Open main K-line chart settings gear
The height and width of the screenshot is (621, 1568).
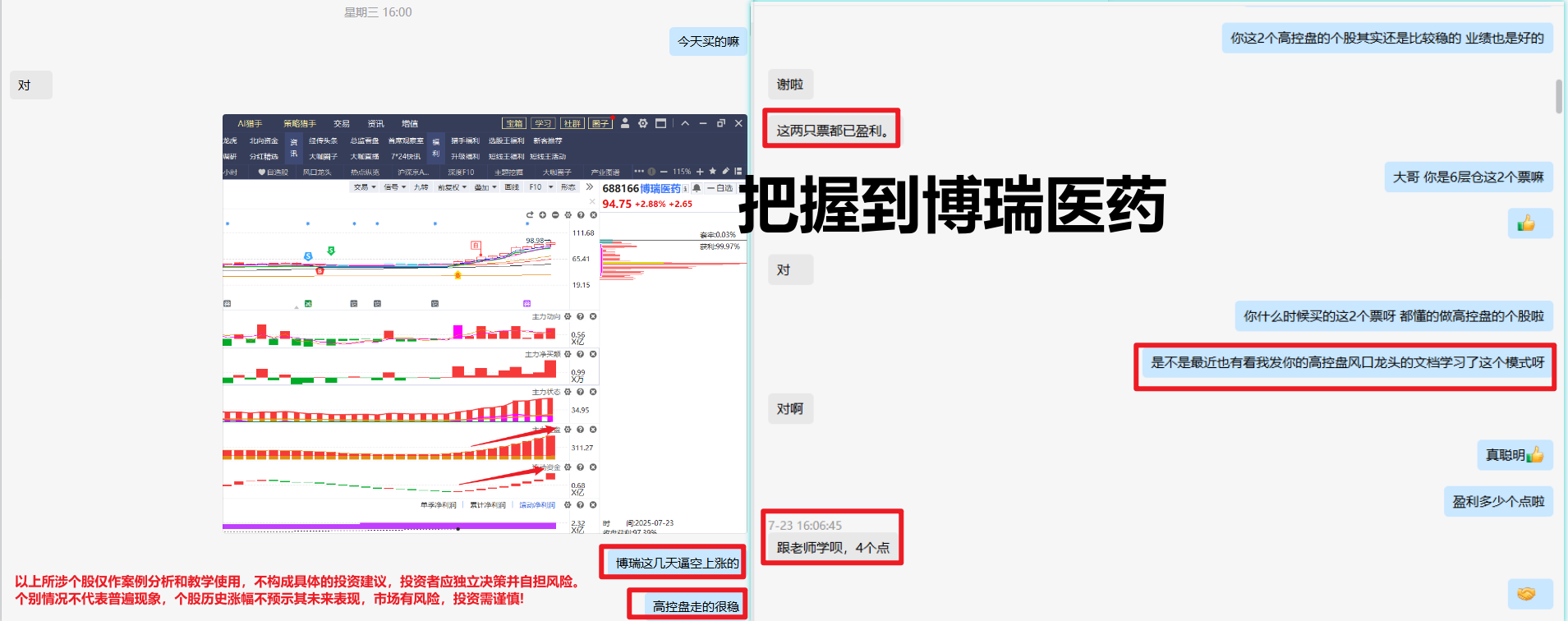pos(568,215)
